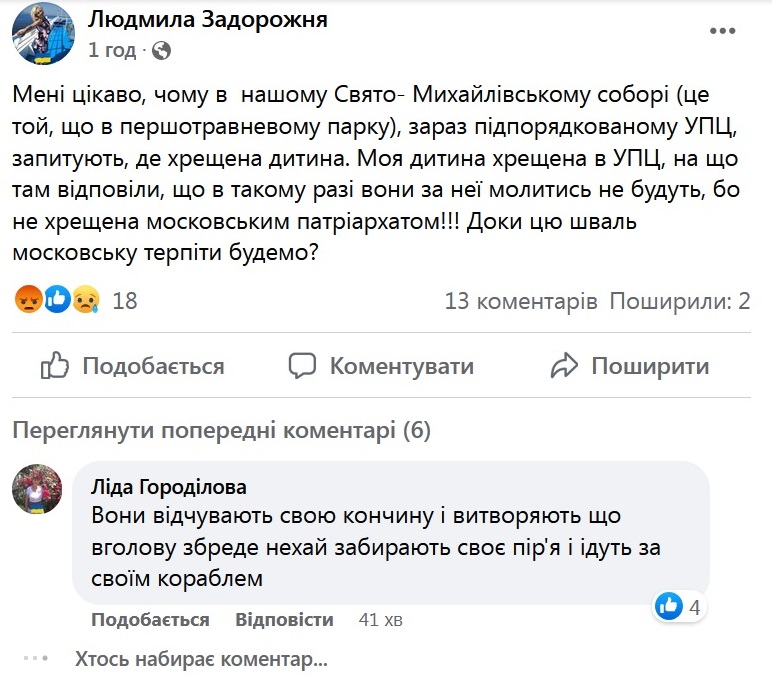Click the Коментувати button
772x676 pixels.
[381, 366]
